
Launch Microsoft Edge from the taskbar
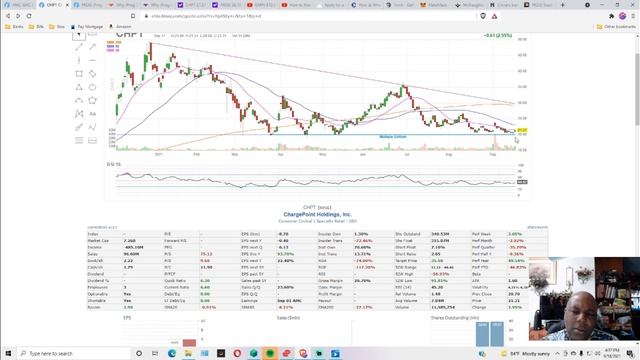pyautogui.click(x=172, y=353)
